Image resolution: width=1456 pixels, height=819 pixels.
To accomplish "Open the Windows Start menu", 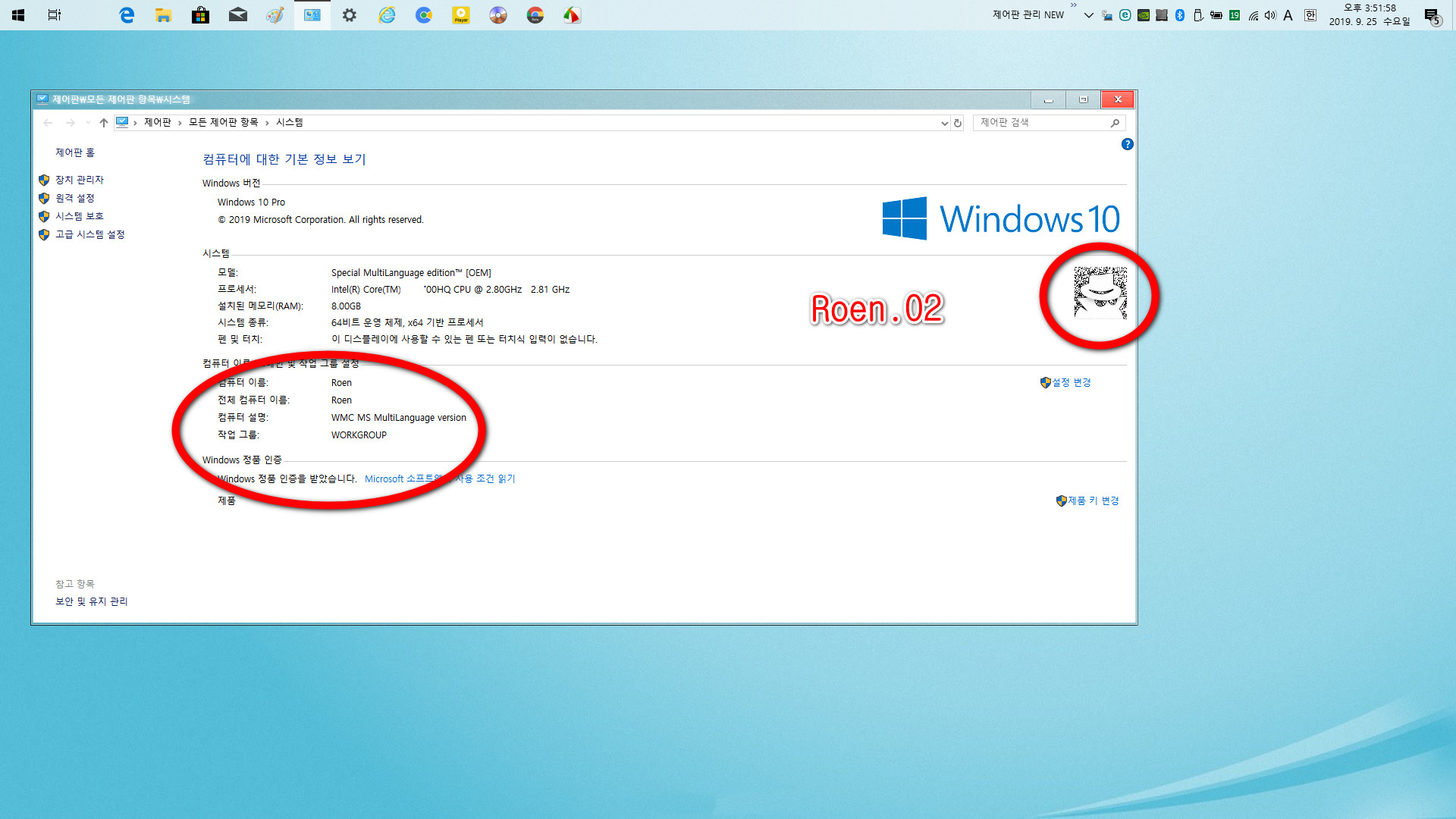I will click(x=18, y=14).
